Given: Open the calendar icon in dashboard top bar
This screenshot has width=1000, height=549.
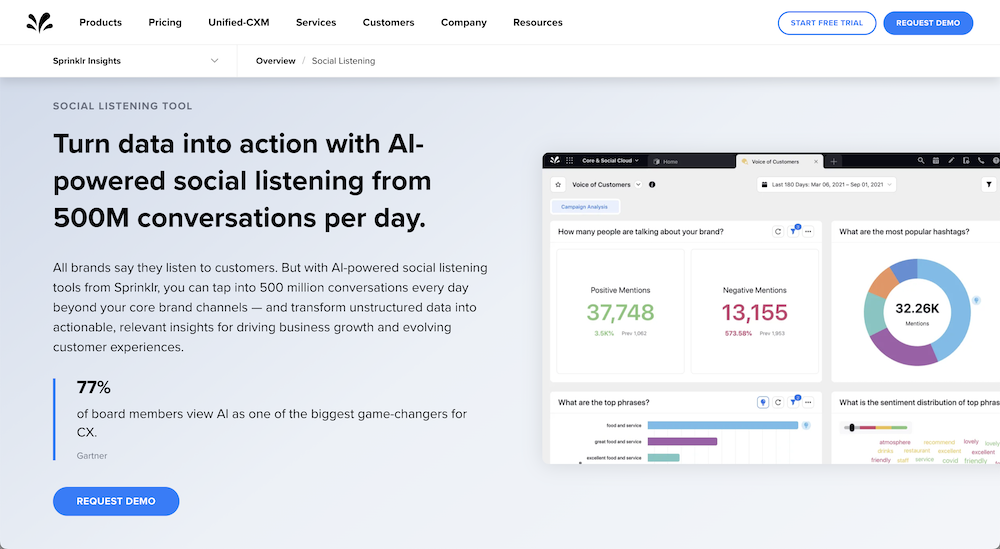Looking at the screenshot, I should [x=936, y=161].
